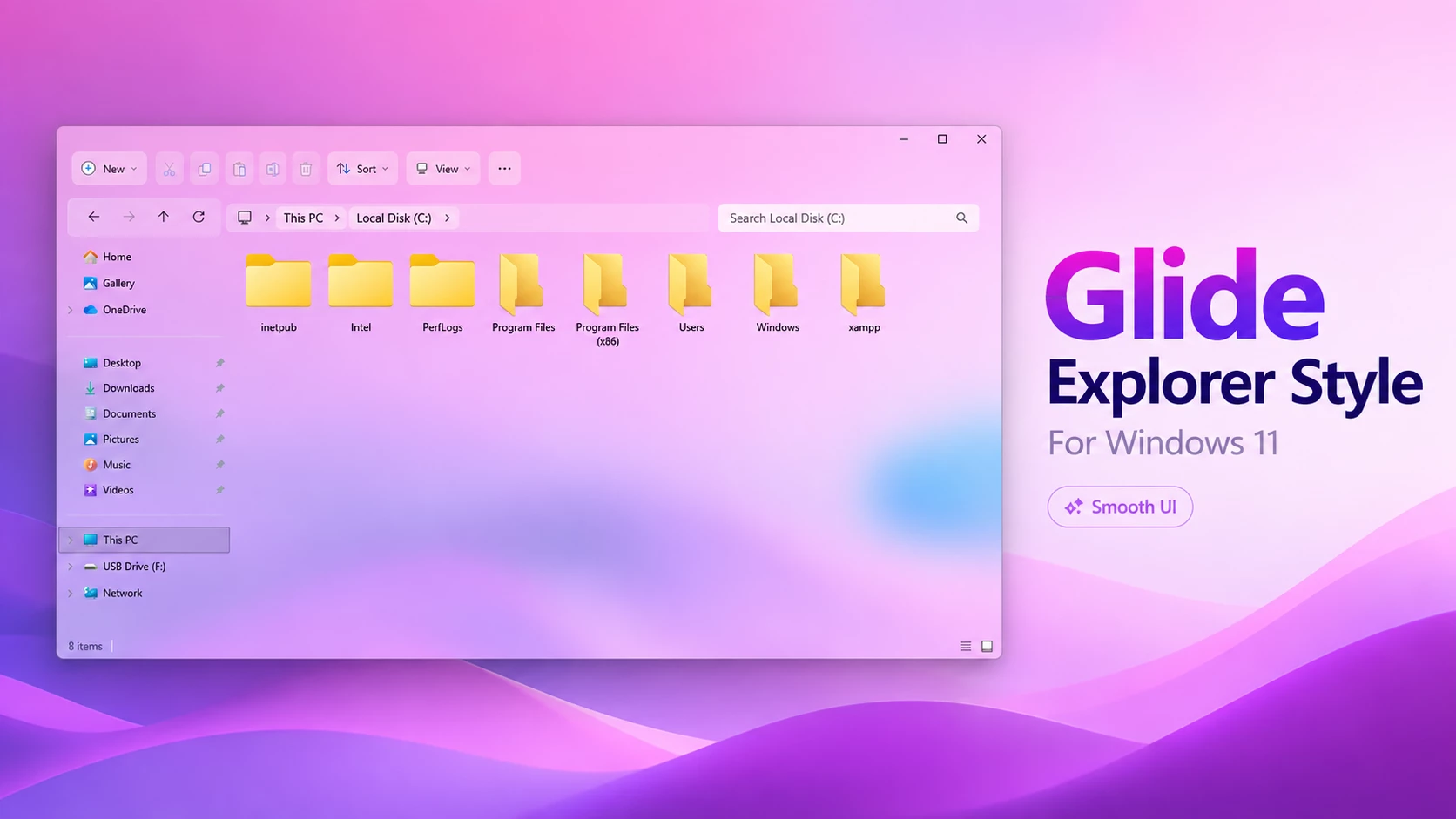
Task: Select the Intel folder
Action: pos(361,292)
